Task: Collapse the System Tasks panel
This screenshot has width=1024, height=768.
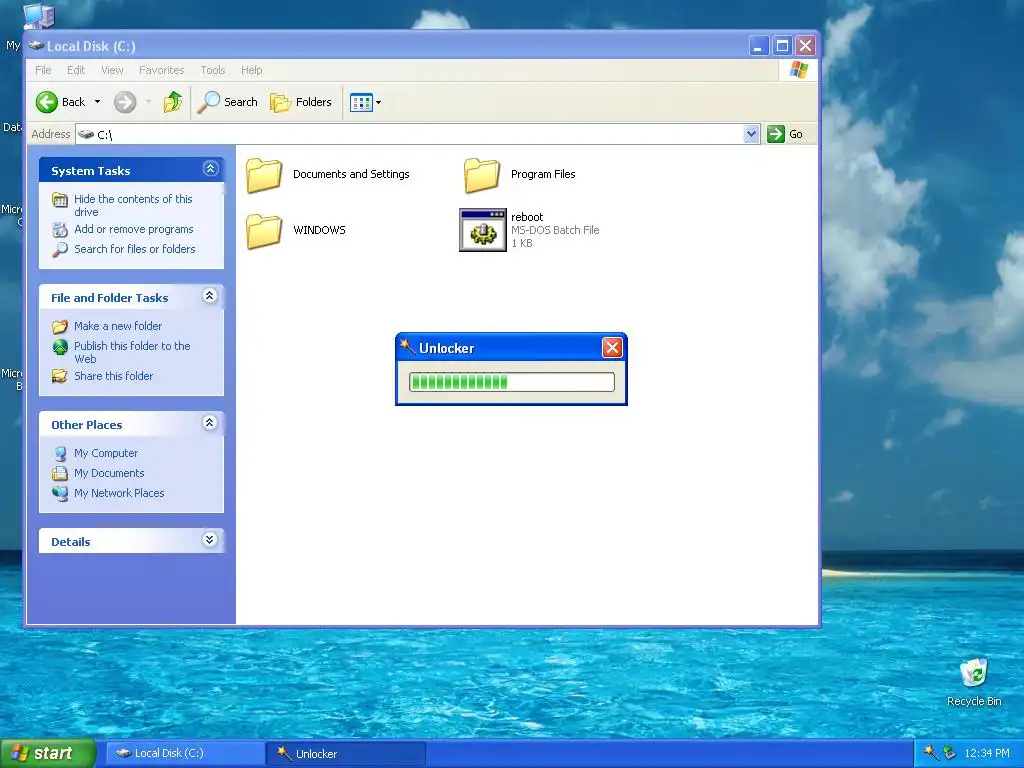Action: pos(210,169)
